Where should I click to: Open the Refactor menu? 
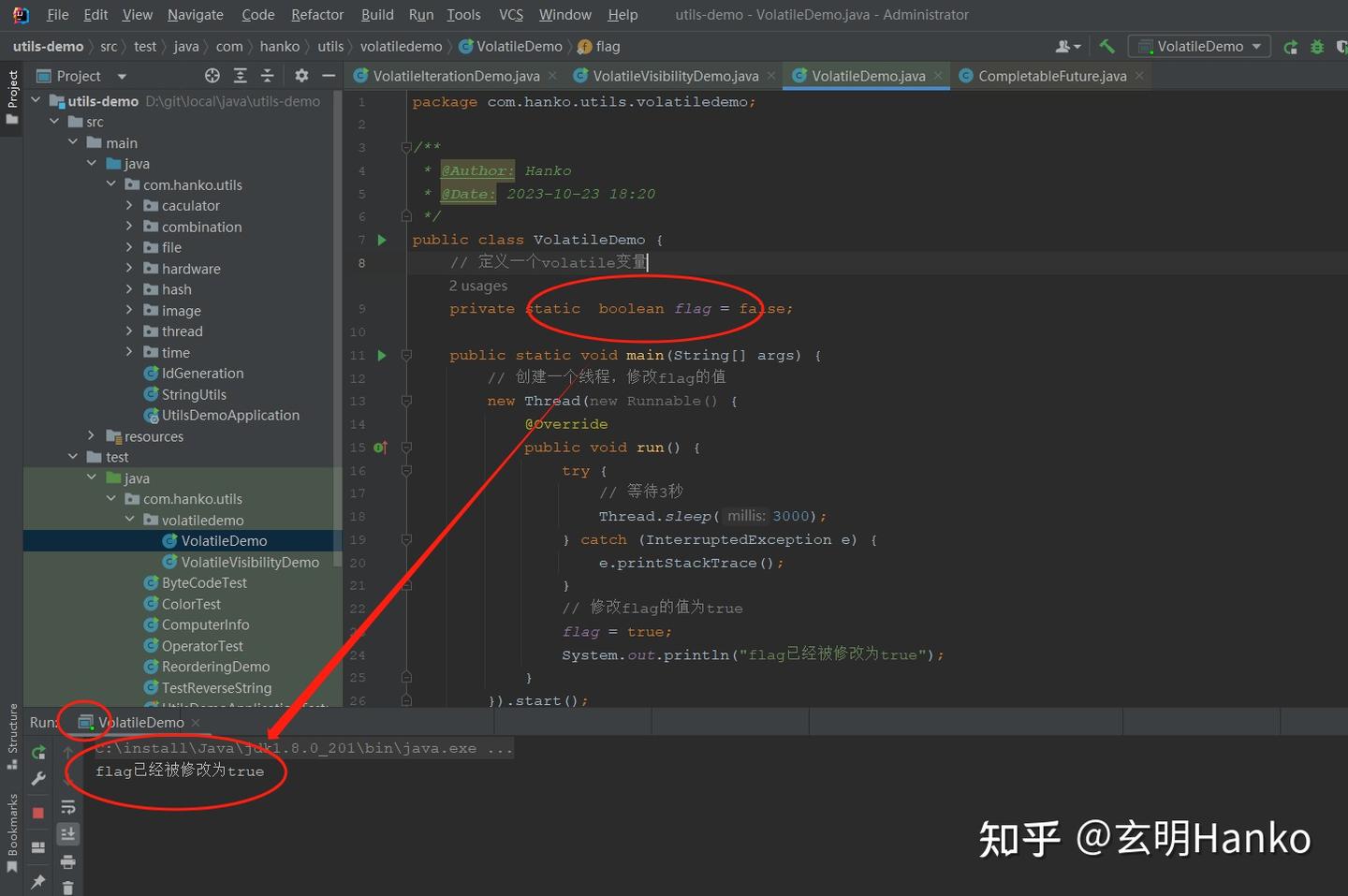coord(316,14)
